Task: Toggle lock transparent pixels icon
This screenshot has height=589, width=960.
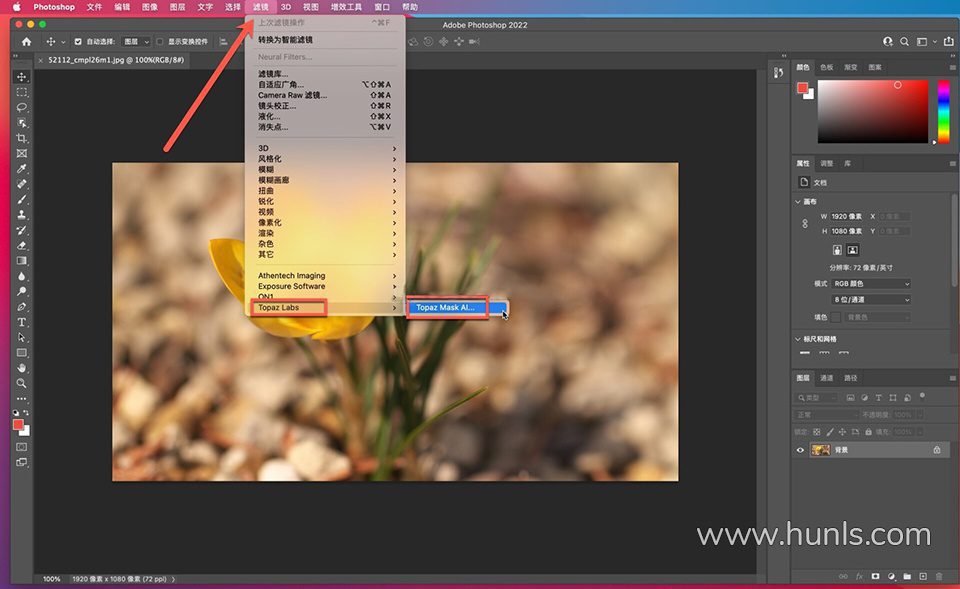Action: point(816,432)
